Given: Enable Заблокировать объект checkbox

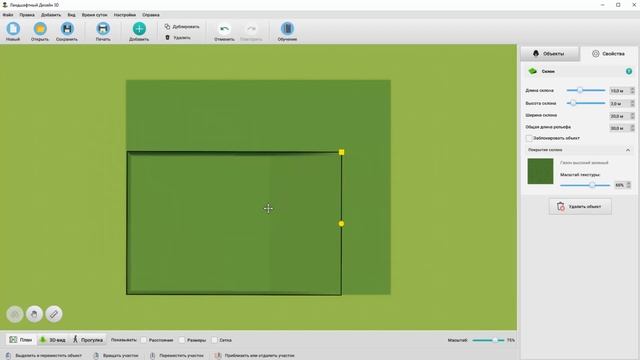Looking at the screenshot, I should click(529, 138).
